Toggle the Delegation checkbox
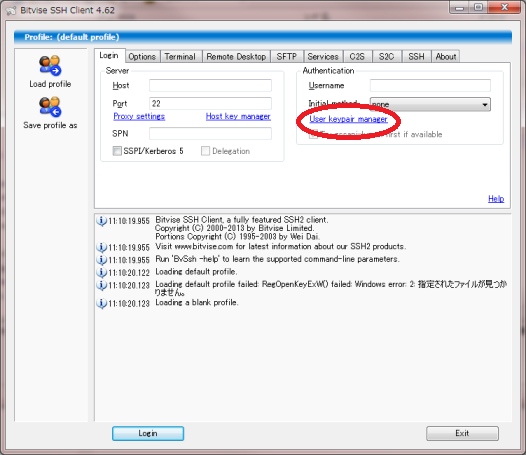 (205, 151)
